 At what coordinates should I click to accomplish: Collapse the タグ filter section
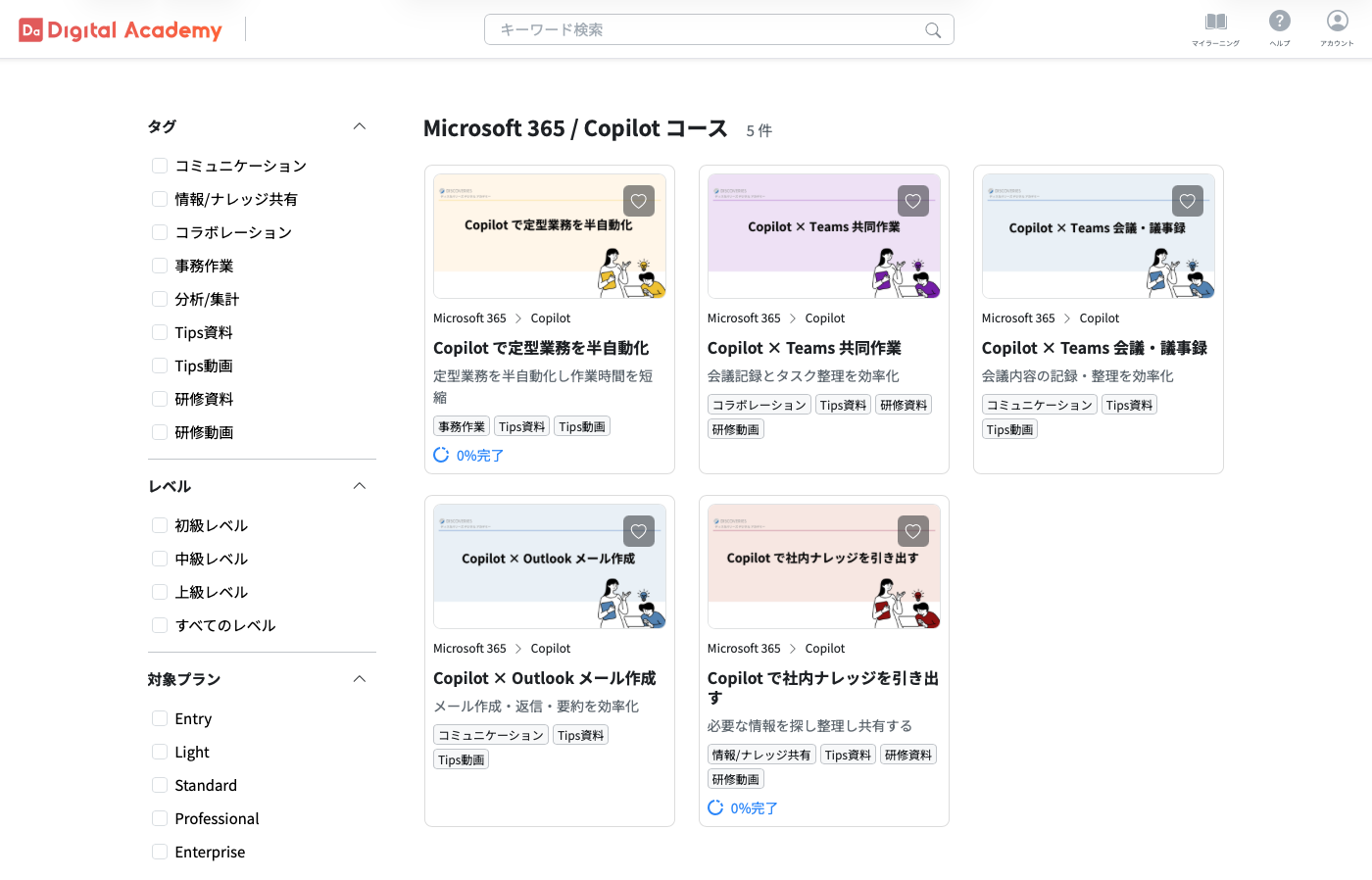coord(360,126)
